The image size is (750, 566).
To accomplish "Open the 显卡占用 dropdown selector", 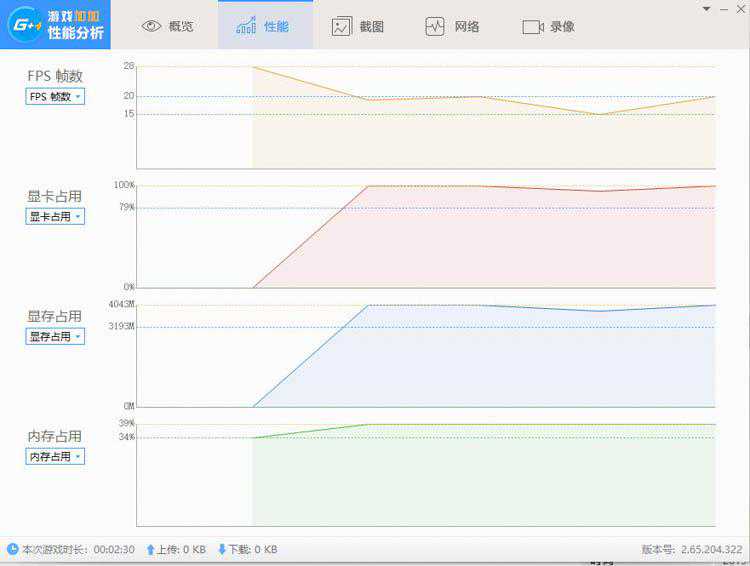I will coord(55,217).
